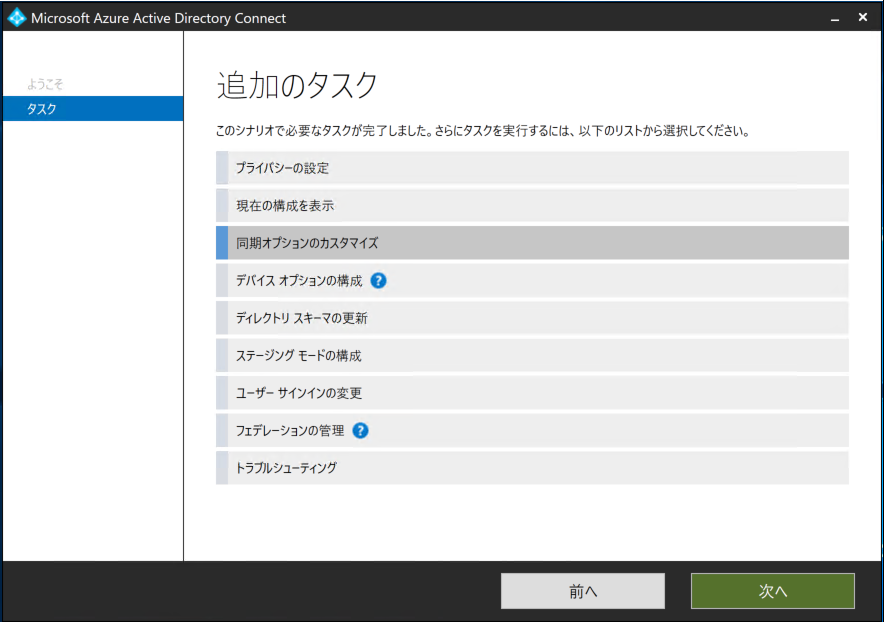
Task: Close the Azure AD Connect window
Action: pyautogui.click(x=863, y=17)
